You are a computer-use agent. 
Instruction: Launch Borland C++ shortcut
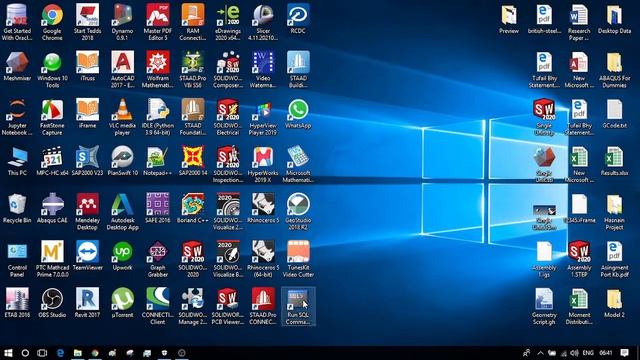pyautogui.click(x=193, y=208)
